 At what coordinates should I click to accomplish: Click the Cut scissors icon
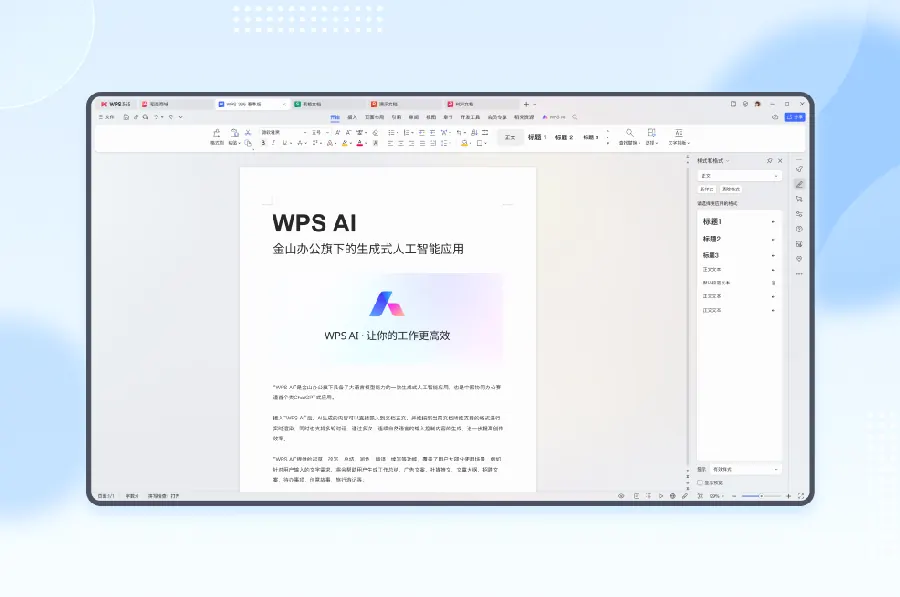pyautogui.click(x=248, y=133)
